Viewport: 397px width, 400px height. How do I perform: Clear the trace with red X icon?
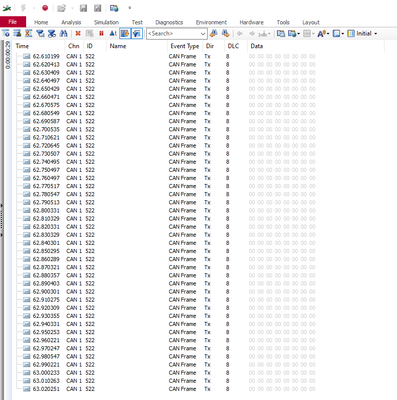tap(78, 33)
